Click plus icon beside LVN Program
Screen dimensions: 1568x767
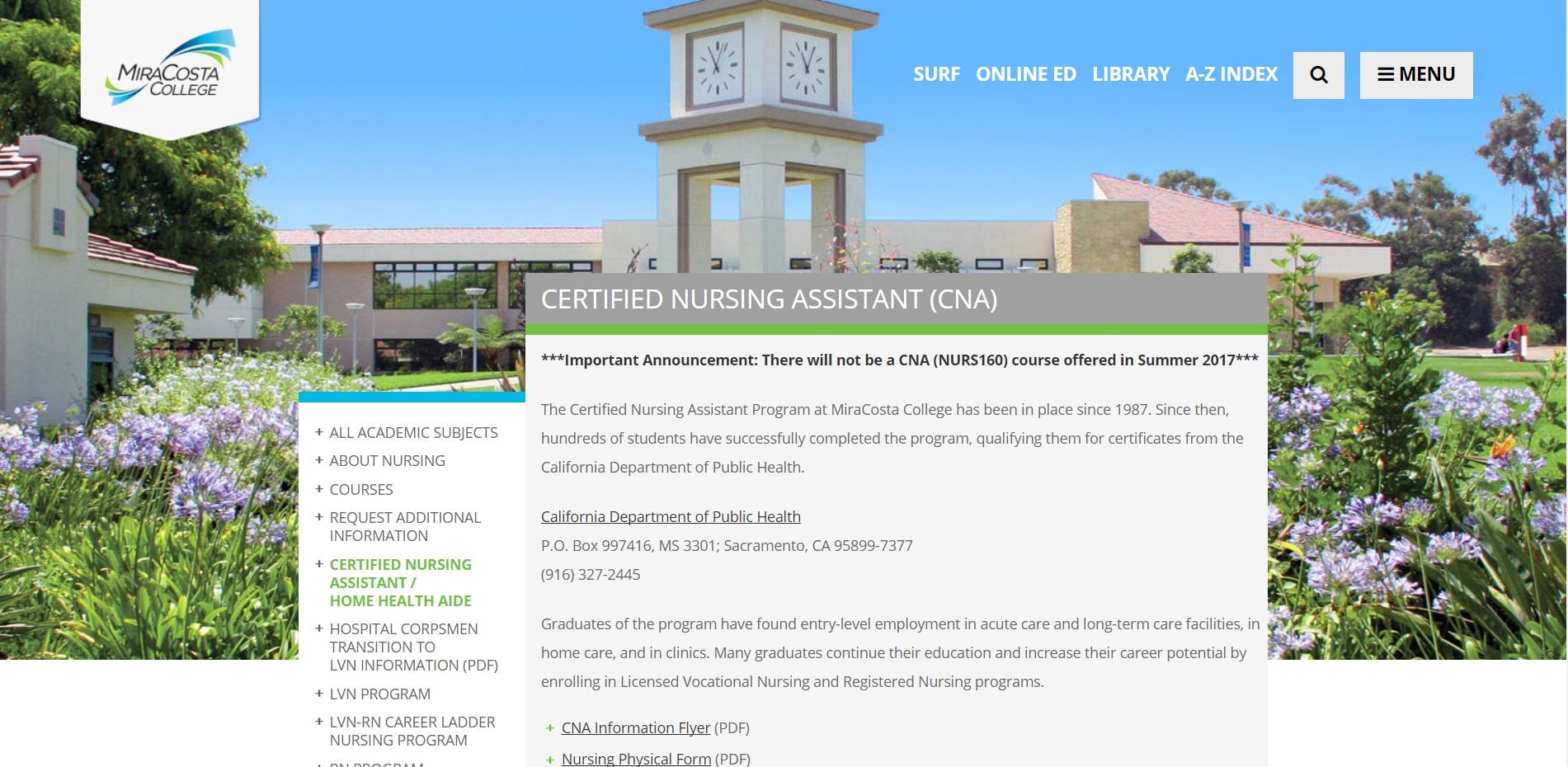click(x=319, y=694)
